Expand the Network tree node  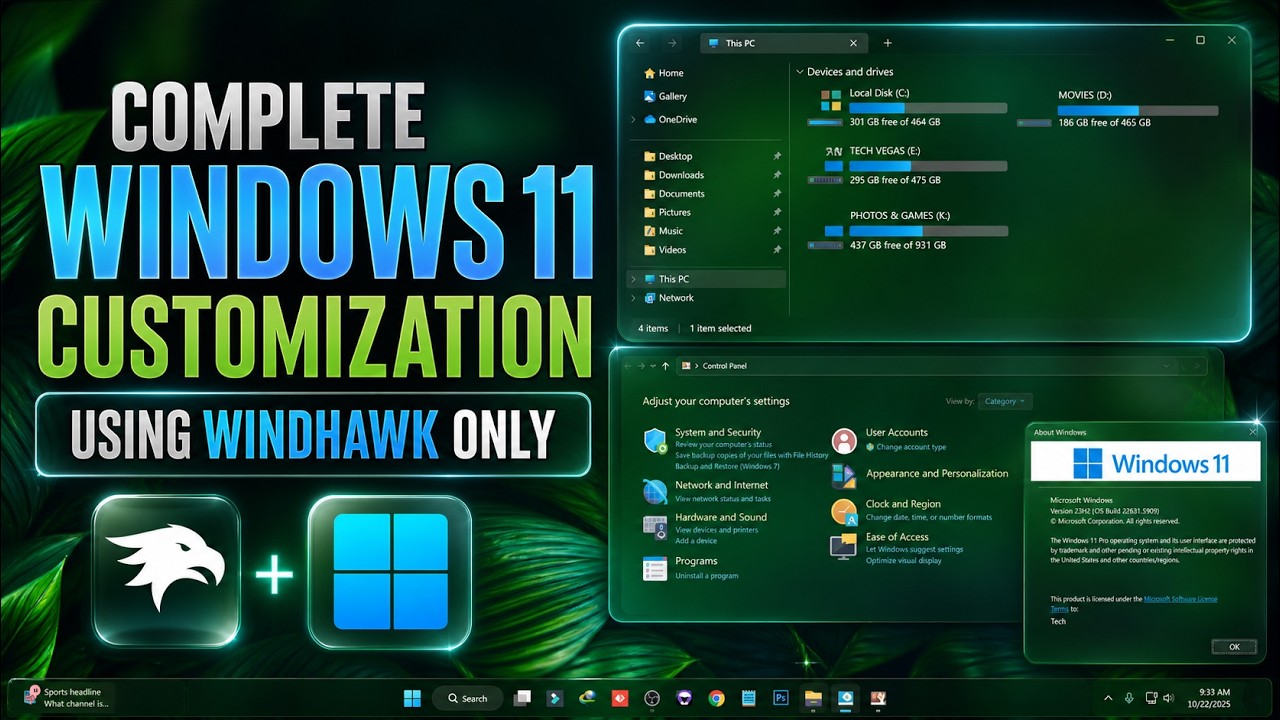click(633, 298)
